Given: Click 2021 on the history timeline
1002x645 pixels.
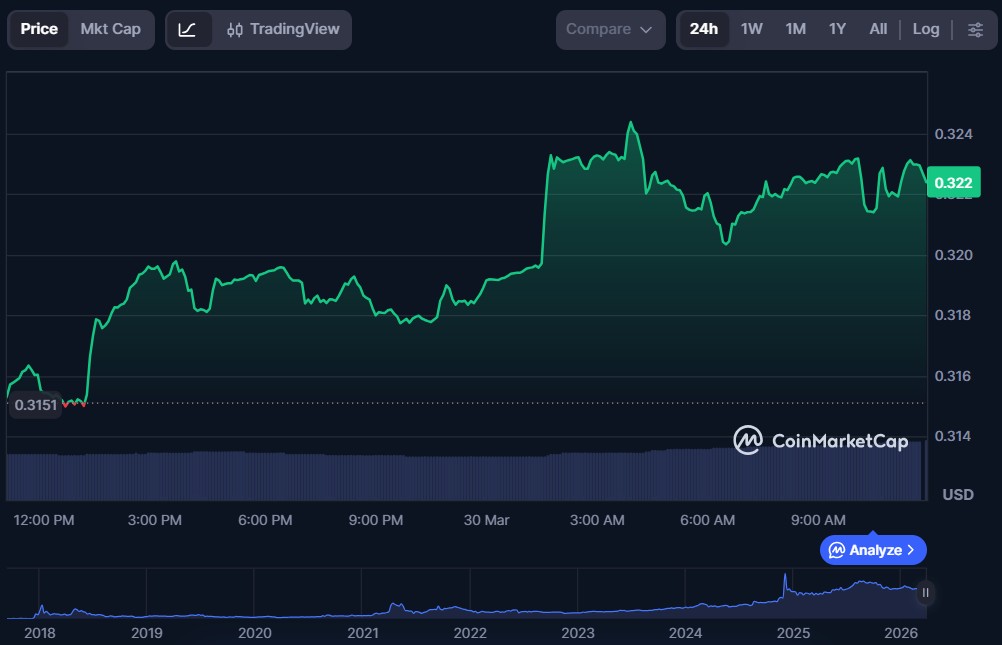Looking at the screenshot, I should click(x=362, y=633).
